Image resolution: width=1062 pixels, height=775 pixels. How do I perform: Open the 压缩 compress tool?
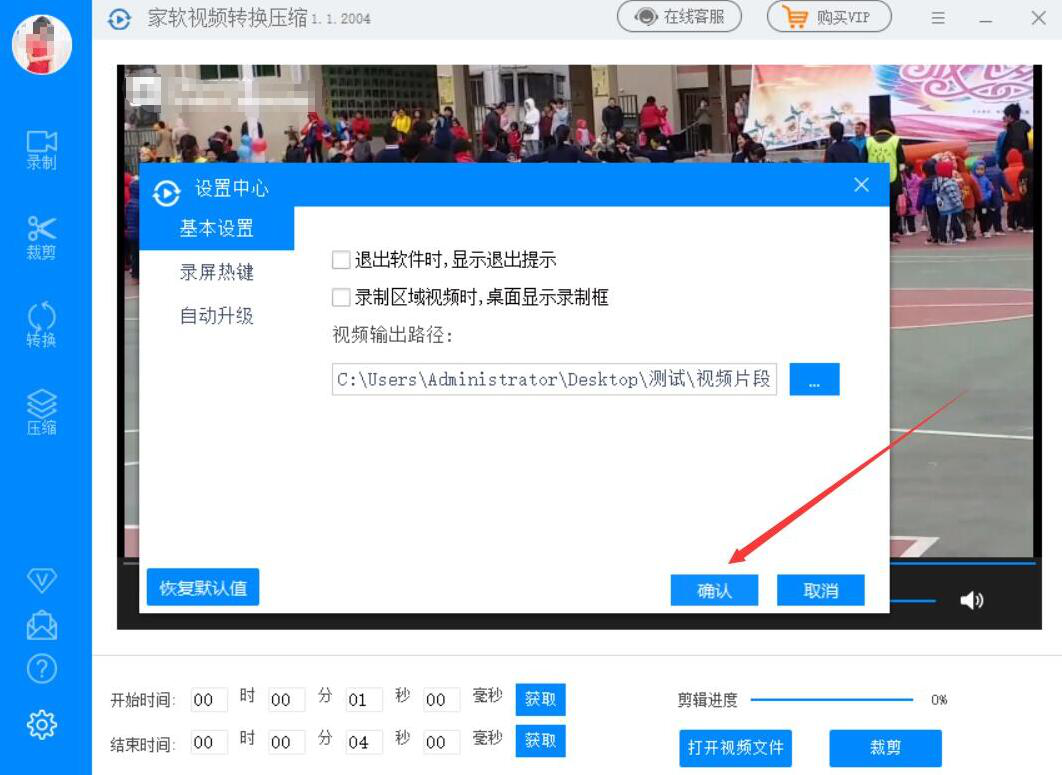pyautogui.click(x=41, y=412)
